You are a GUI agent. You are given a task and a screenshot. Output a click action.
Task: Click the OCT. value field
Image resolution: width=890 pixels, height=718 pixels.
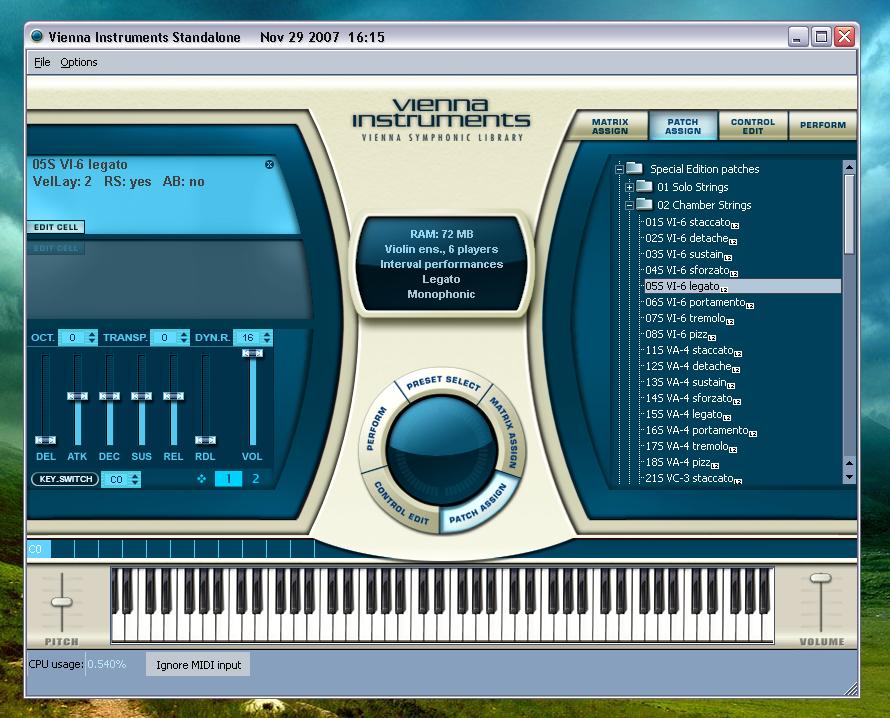[x=73, y=337]
